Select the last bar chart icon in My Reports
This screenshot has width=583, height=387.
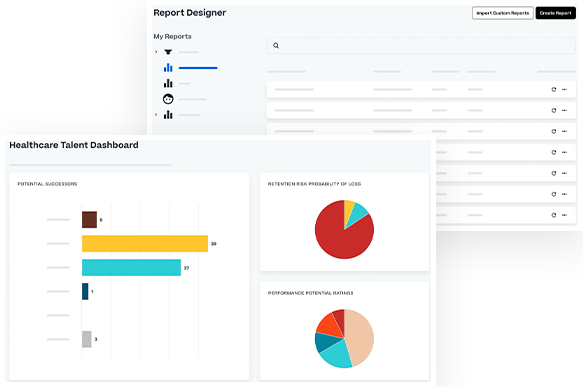[x=168, y=115]
